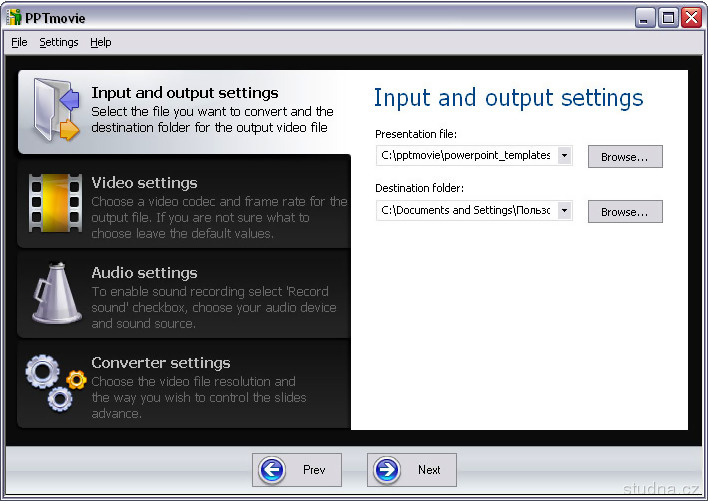
Task: Open the Help menu
Action: point(101,42)
